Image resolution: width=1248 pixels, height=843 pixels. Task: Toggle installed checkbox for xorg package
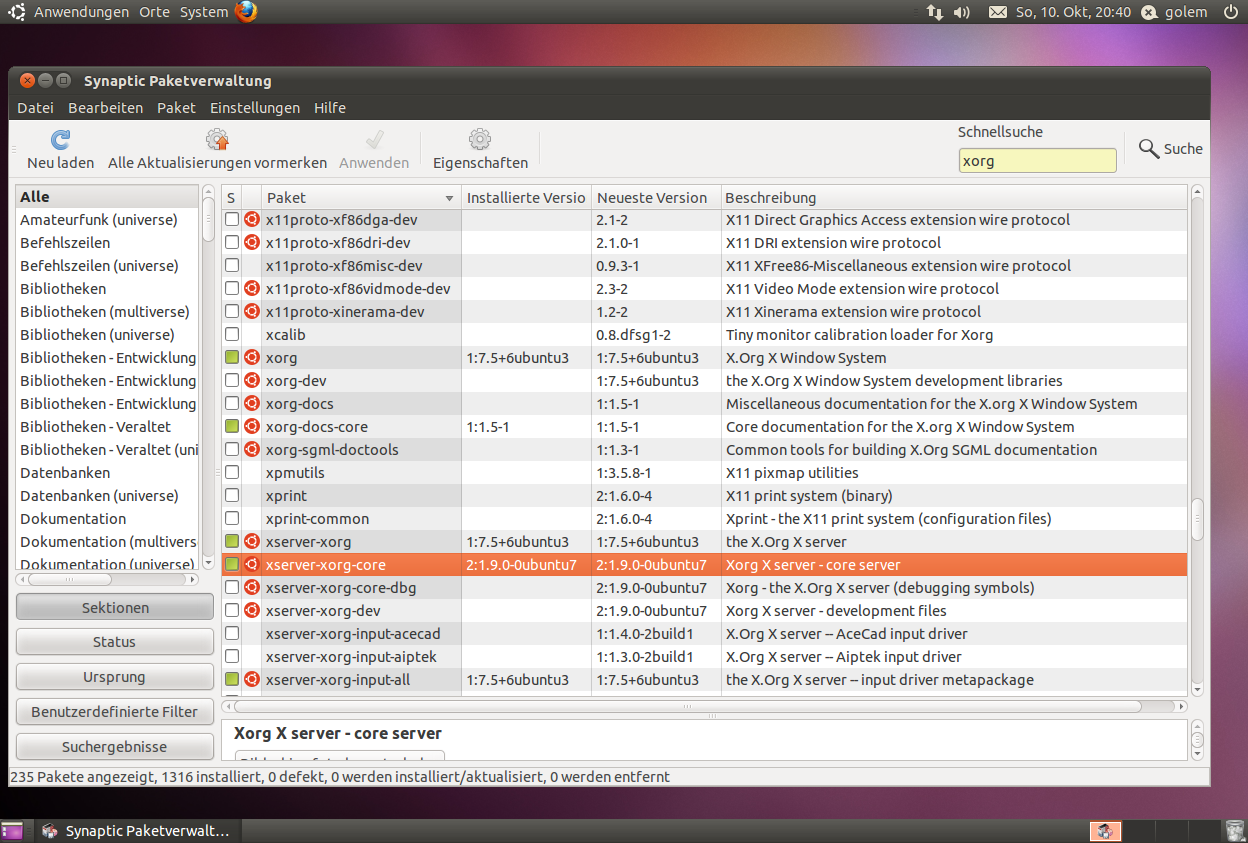click(x=232, y=358)
